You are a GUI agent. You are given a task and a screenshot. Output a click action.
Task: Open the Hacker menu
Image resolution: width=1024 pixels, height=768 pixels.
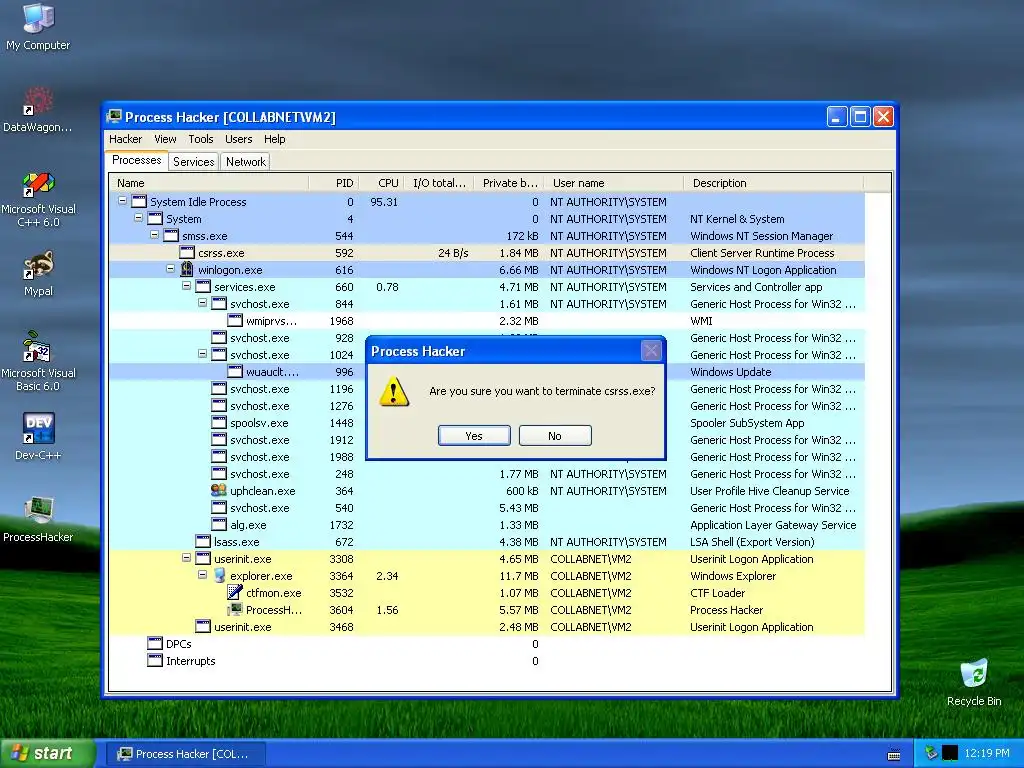click(125, 139)
